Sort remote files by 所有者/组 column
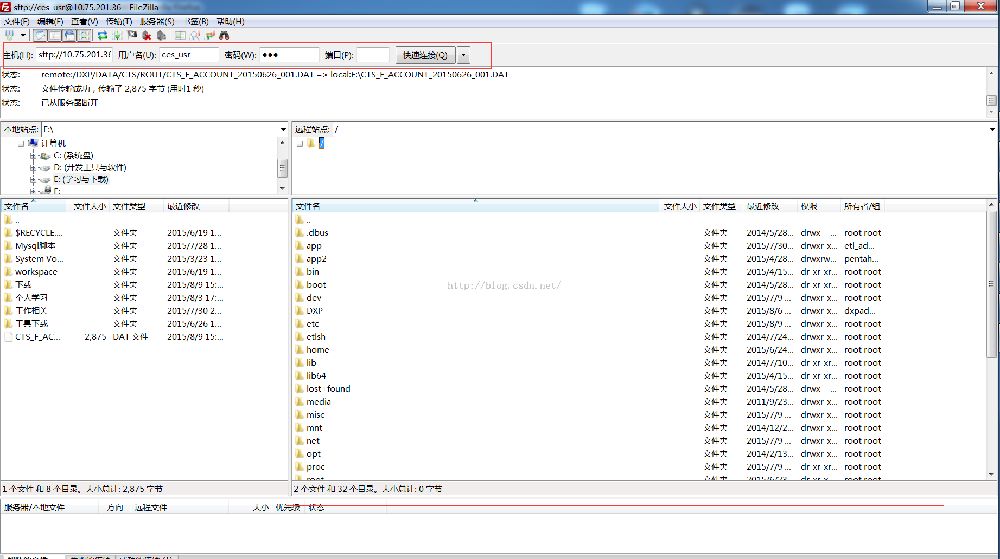The image size is (1000, 559). pos(862,207)
